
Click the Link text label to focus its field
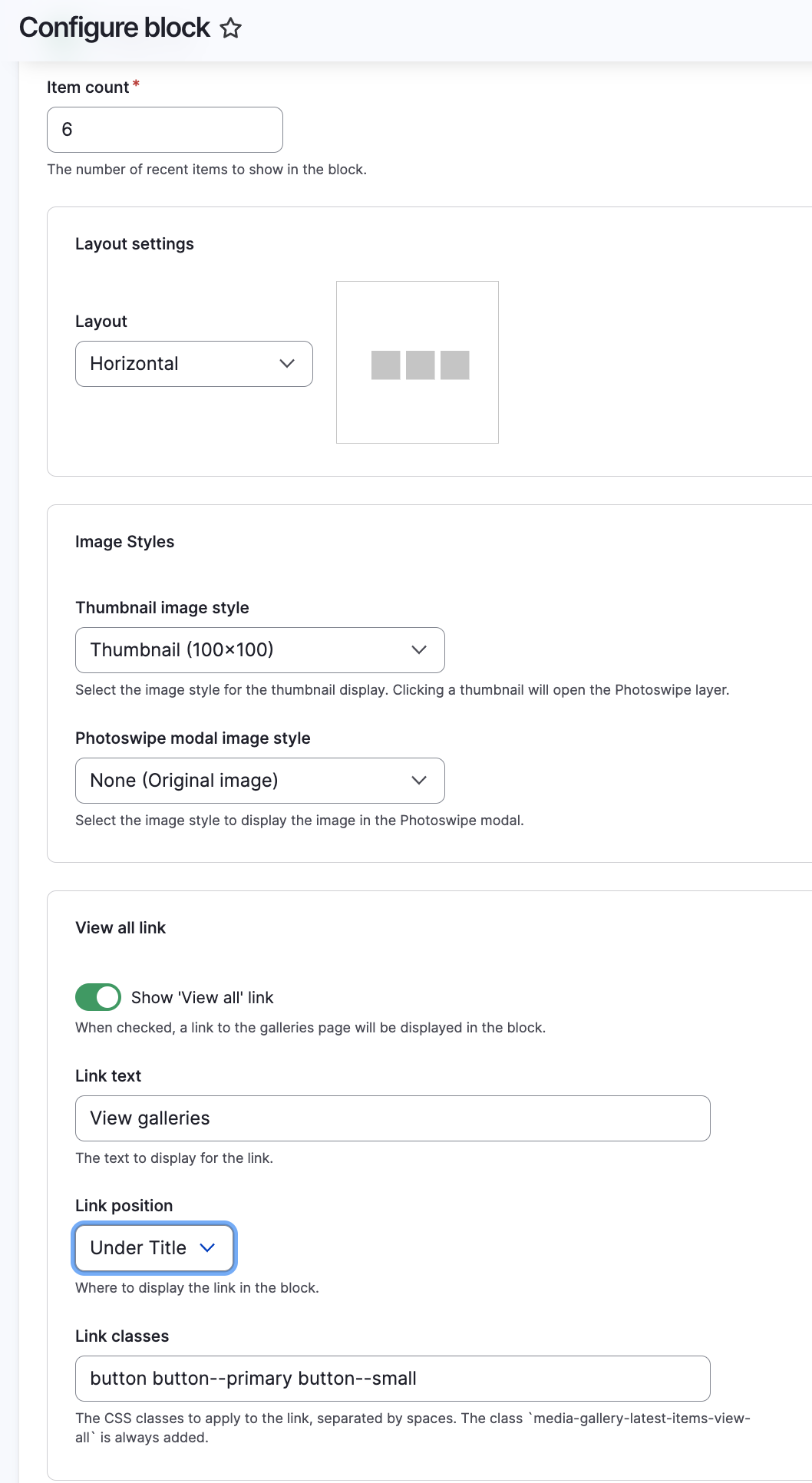click(107, 1075)
